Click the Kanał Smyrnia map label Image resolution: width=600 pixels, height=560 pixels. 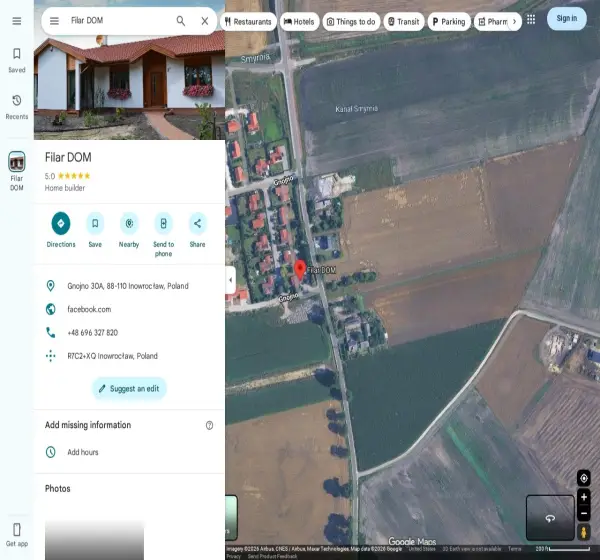click(357, 109)
